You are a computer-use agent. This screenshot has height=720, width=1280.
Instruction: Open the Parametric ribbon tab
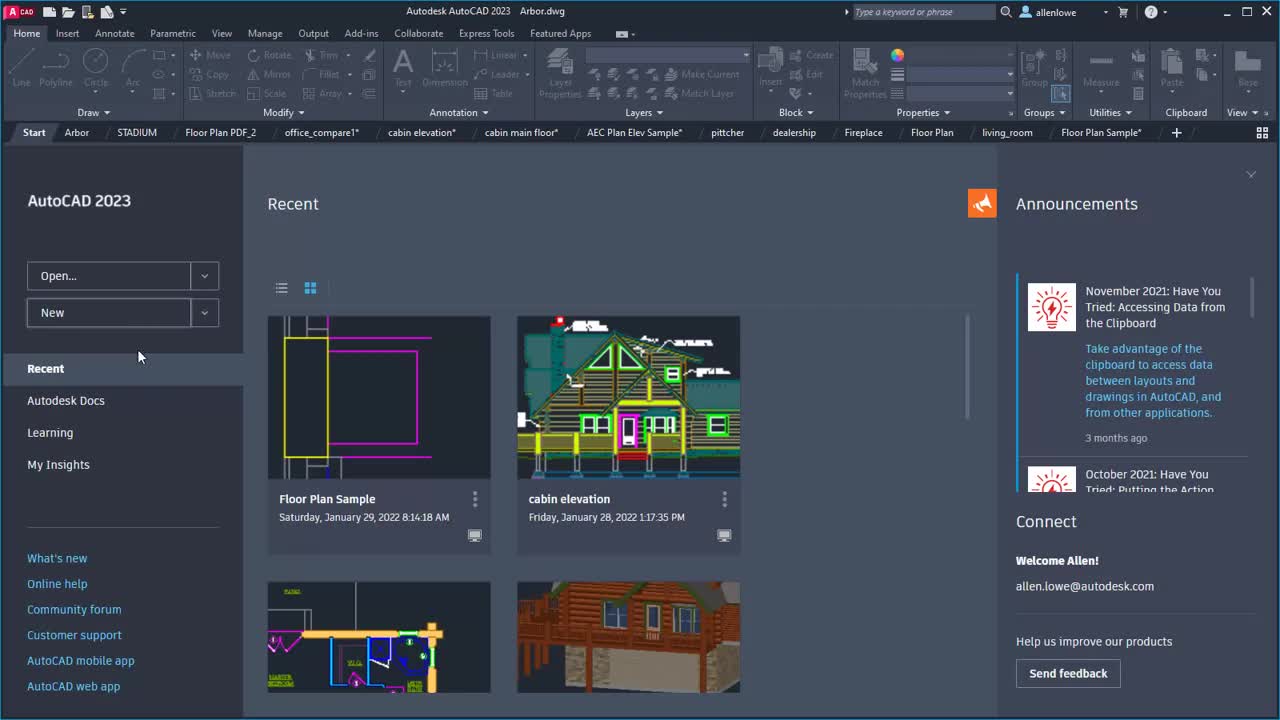tap(173, 33)
